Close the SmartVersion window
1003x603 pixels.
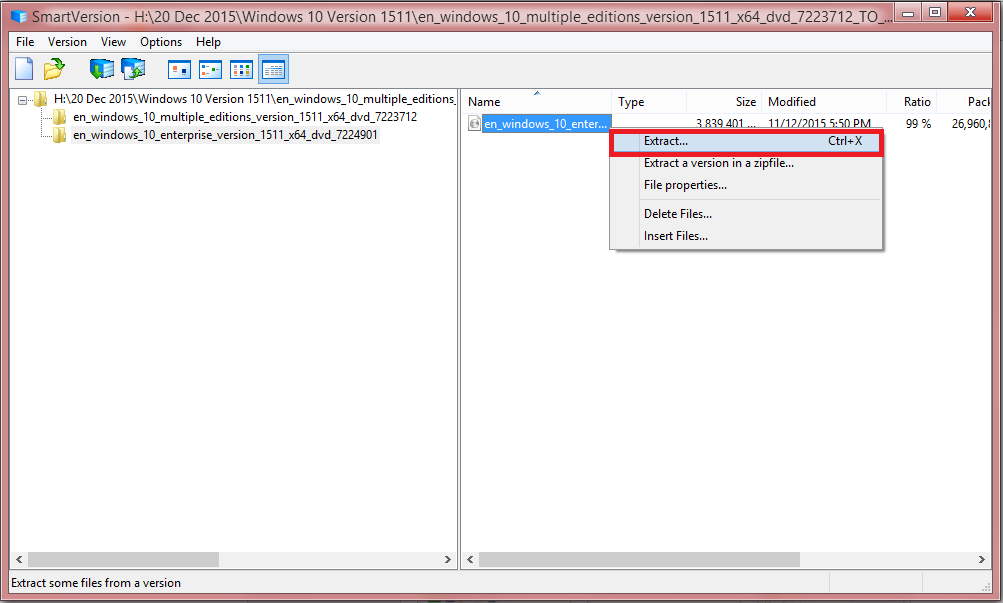970,12
